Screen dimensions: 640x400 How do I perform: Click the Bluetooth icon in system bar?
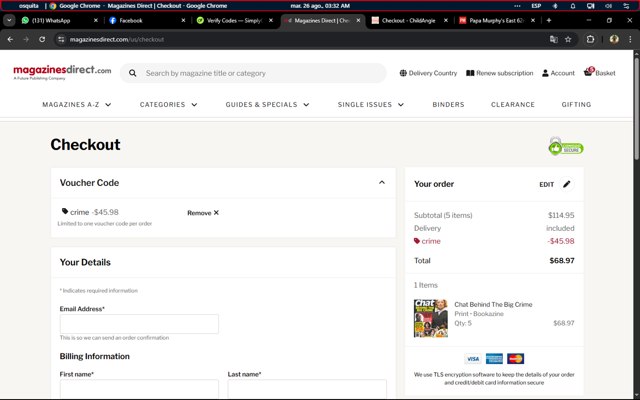pyautogui.click(x=555, y=6)
